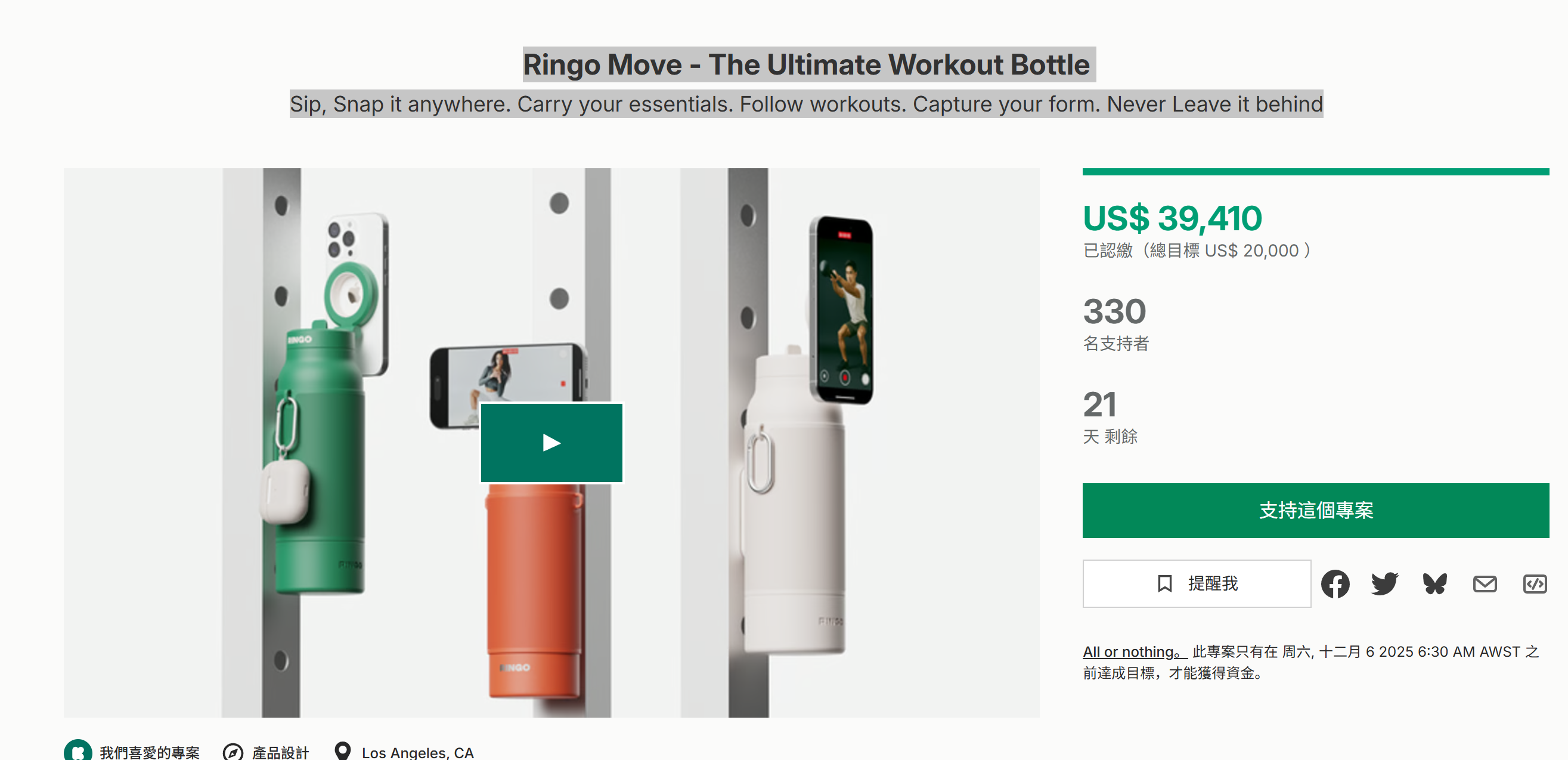Click the 330 backers count
1568x760 pixels.
[x=1114, y=311]
